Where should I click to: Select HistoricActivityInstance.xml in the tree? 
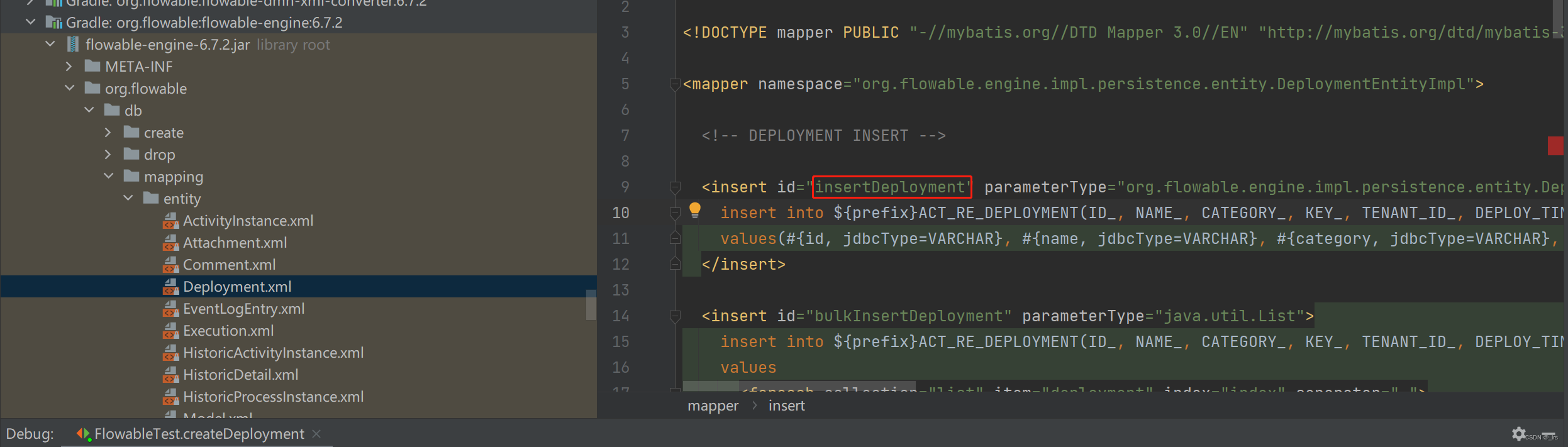(x=274, y=353)
